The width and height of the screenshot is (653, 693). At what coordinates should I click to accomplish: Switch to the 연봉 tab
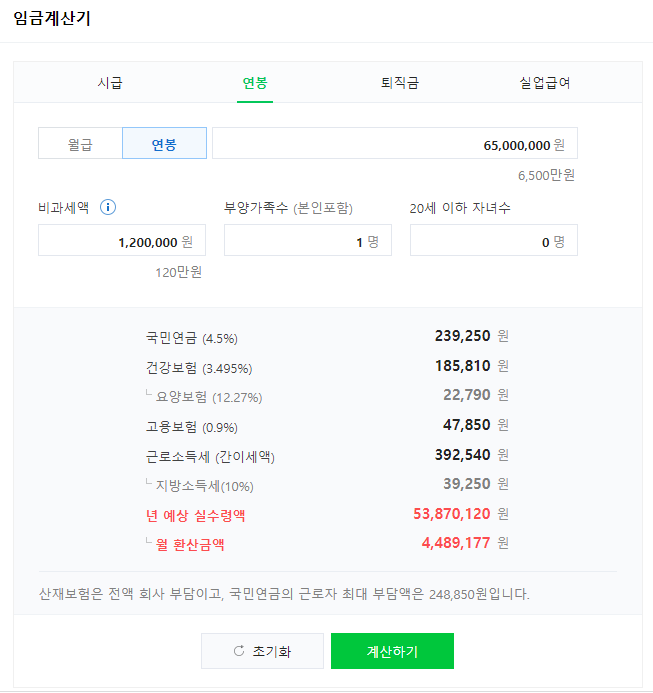pyautogui.click(x=255, y=83)
